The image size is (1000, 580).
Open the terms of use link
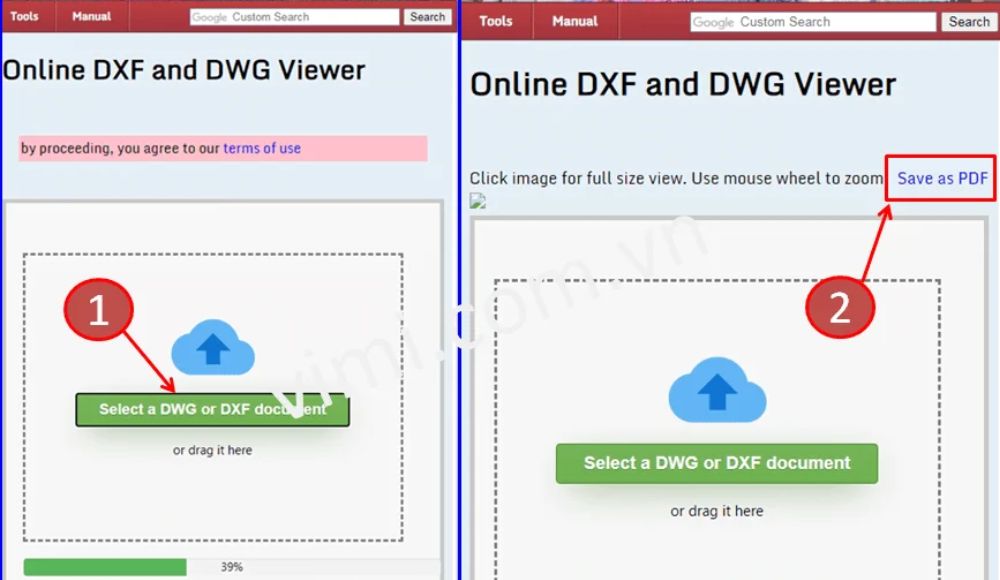coord(262,148)
